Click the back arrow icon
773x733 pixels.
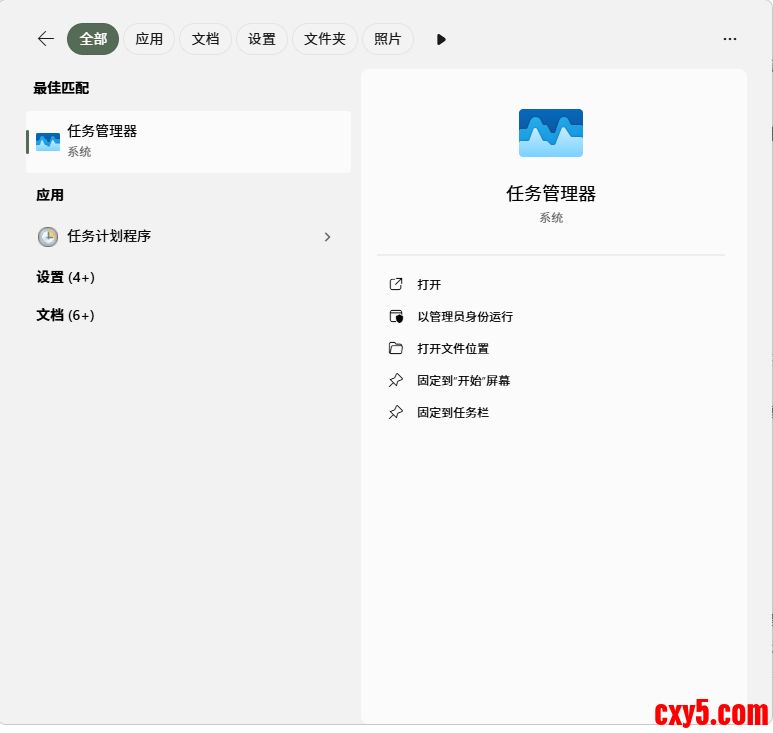pos(45,39)
